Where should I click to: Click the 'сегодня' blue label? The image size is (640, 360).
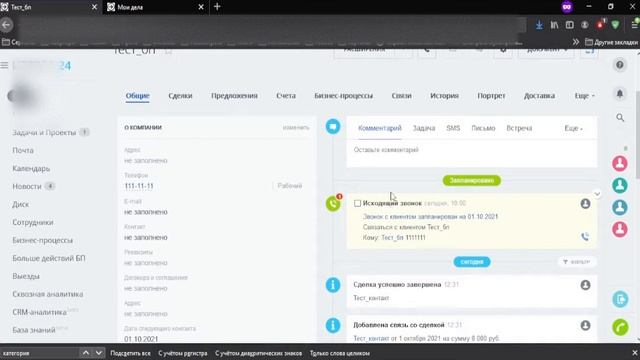[x=472, y=262]
